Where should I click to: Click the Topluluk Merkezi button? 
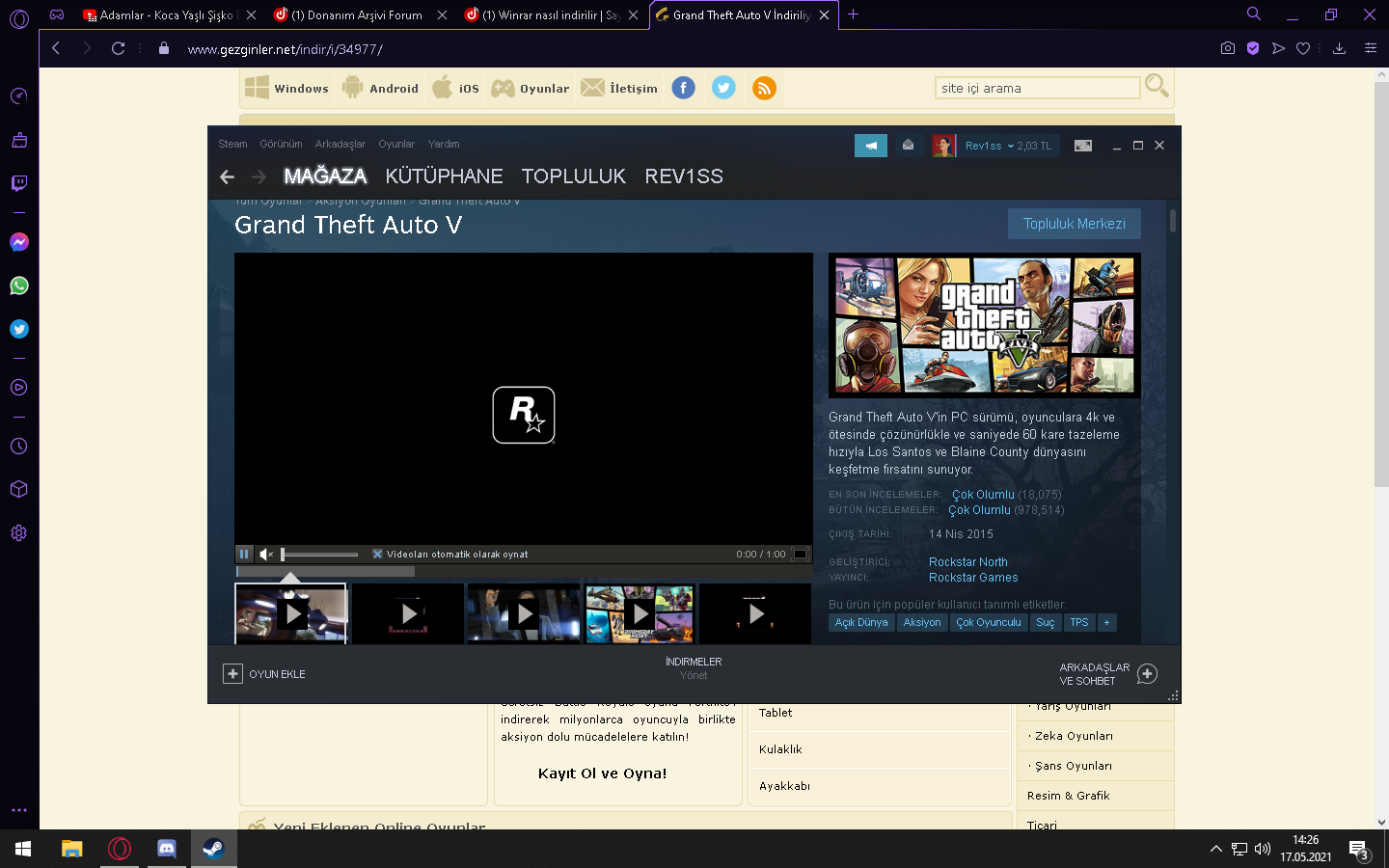click(1074, 224)
